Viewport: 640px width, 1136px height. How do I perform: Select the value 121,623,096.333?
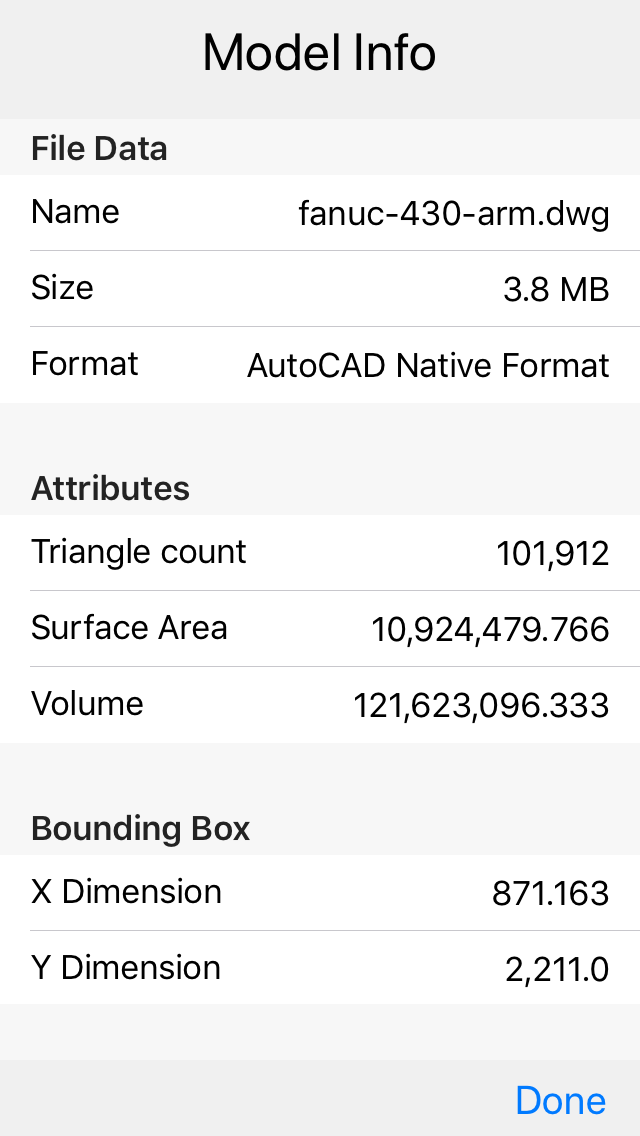coord(482,705)
